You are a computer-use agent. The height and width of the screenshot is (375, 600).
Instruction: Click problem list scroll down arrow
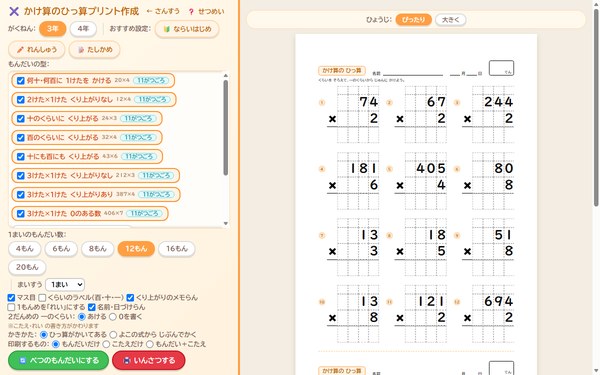(226, 223)
